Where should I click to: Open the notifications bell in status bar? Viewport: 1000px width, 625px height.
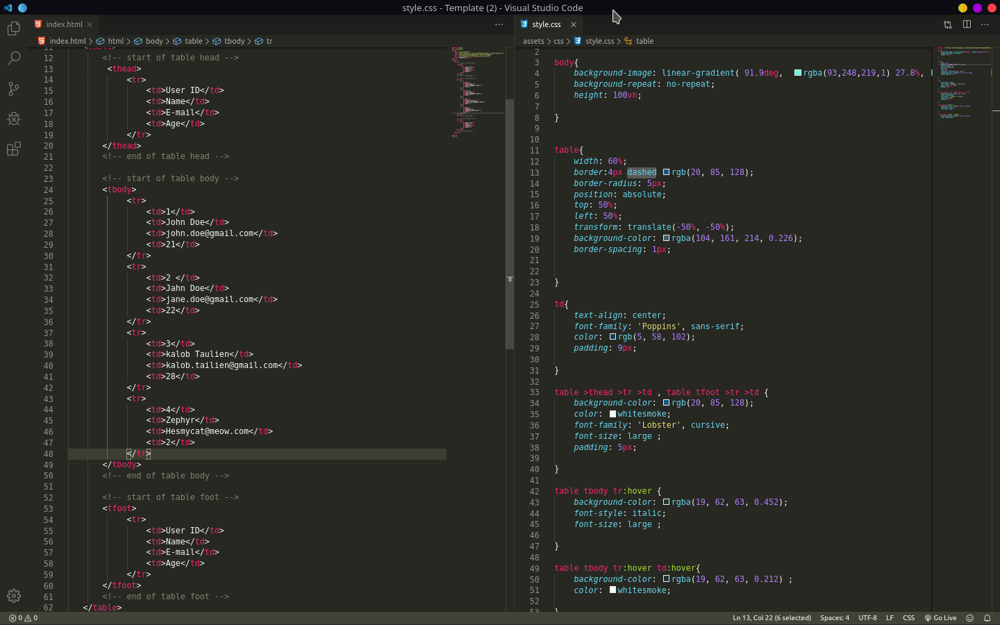tap(987, 618)
